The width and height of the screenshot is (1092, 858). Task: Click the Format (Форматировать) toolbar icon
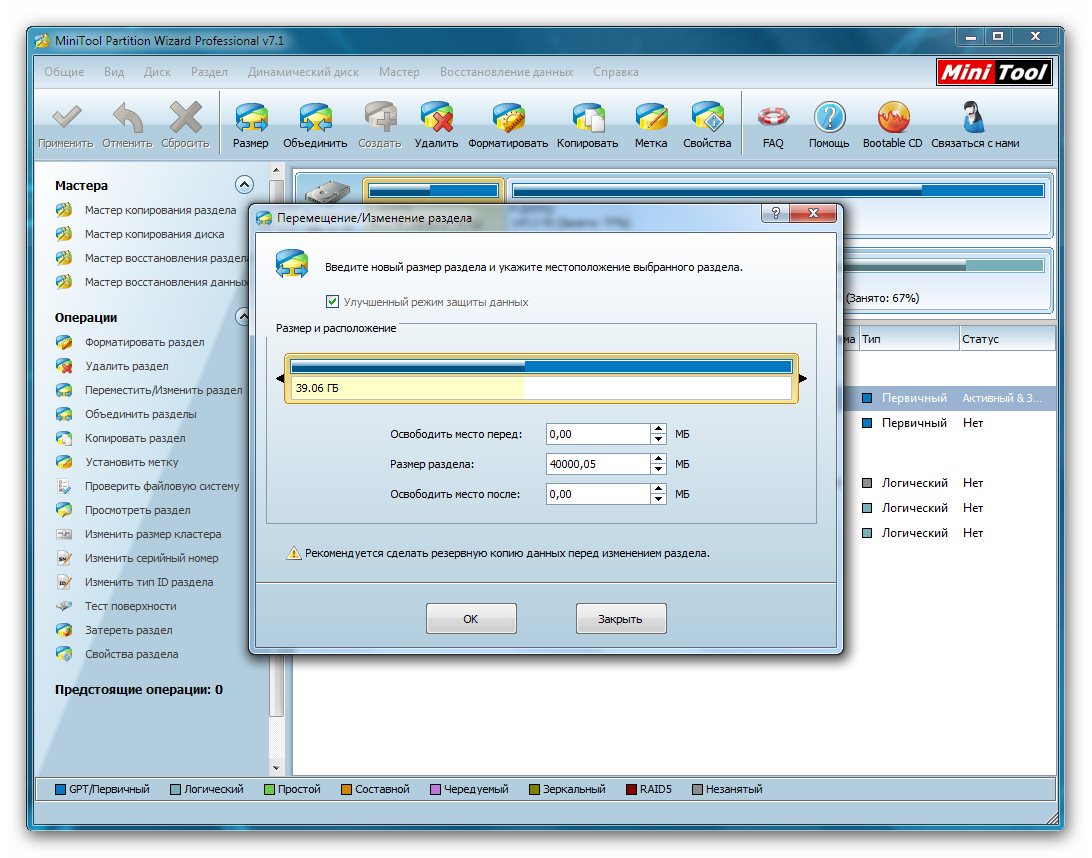coord(508,125)
